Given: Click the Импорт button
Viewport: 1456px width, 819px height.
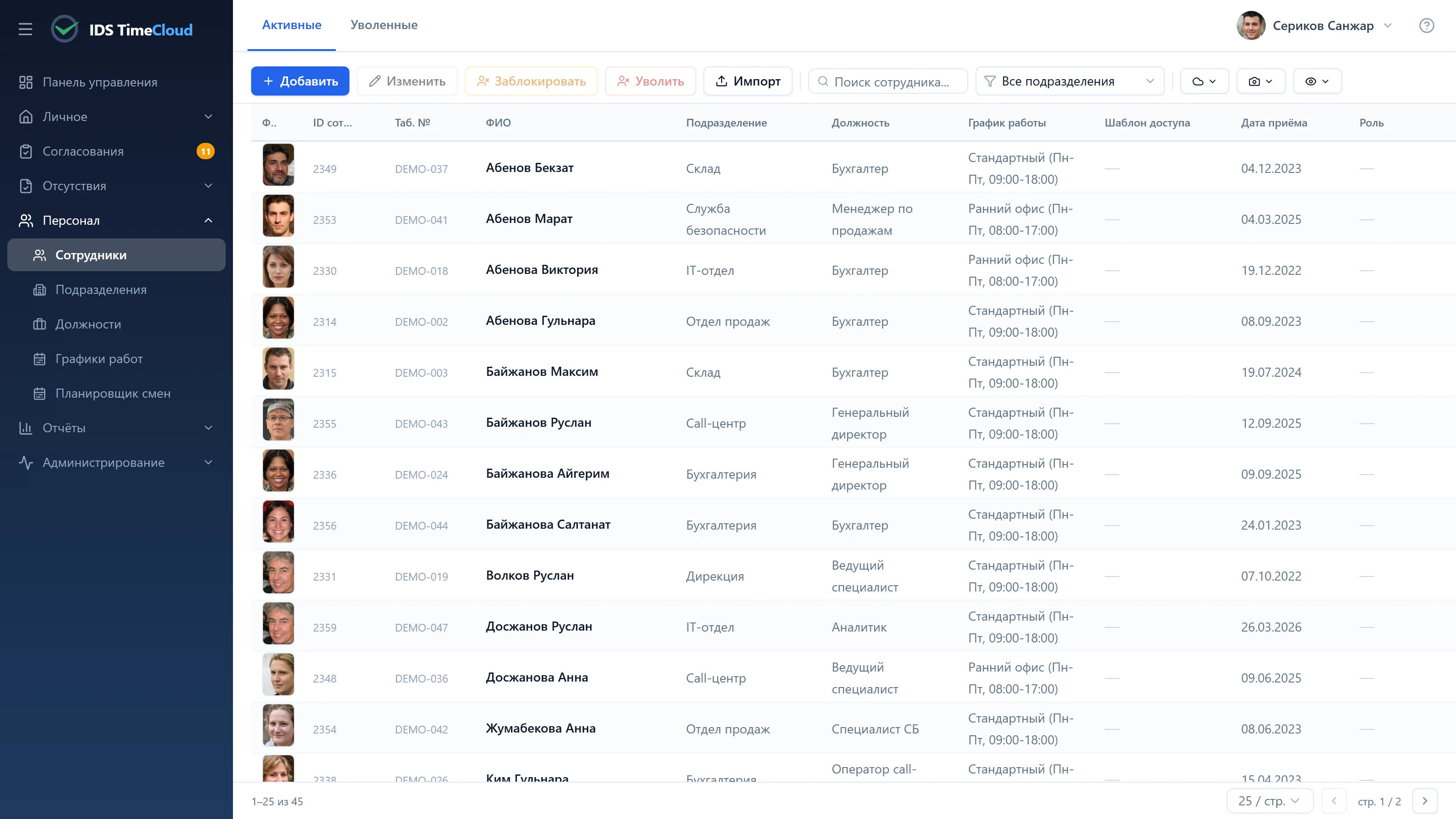Looking at the screenshot, I should [748, 81].
